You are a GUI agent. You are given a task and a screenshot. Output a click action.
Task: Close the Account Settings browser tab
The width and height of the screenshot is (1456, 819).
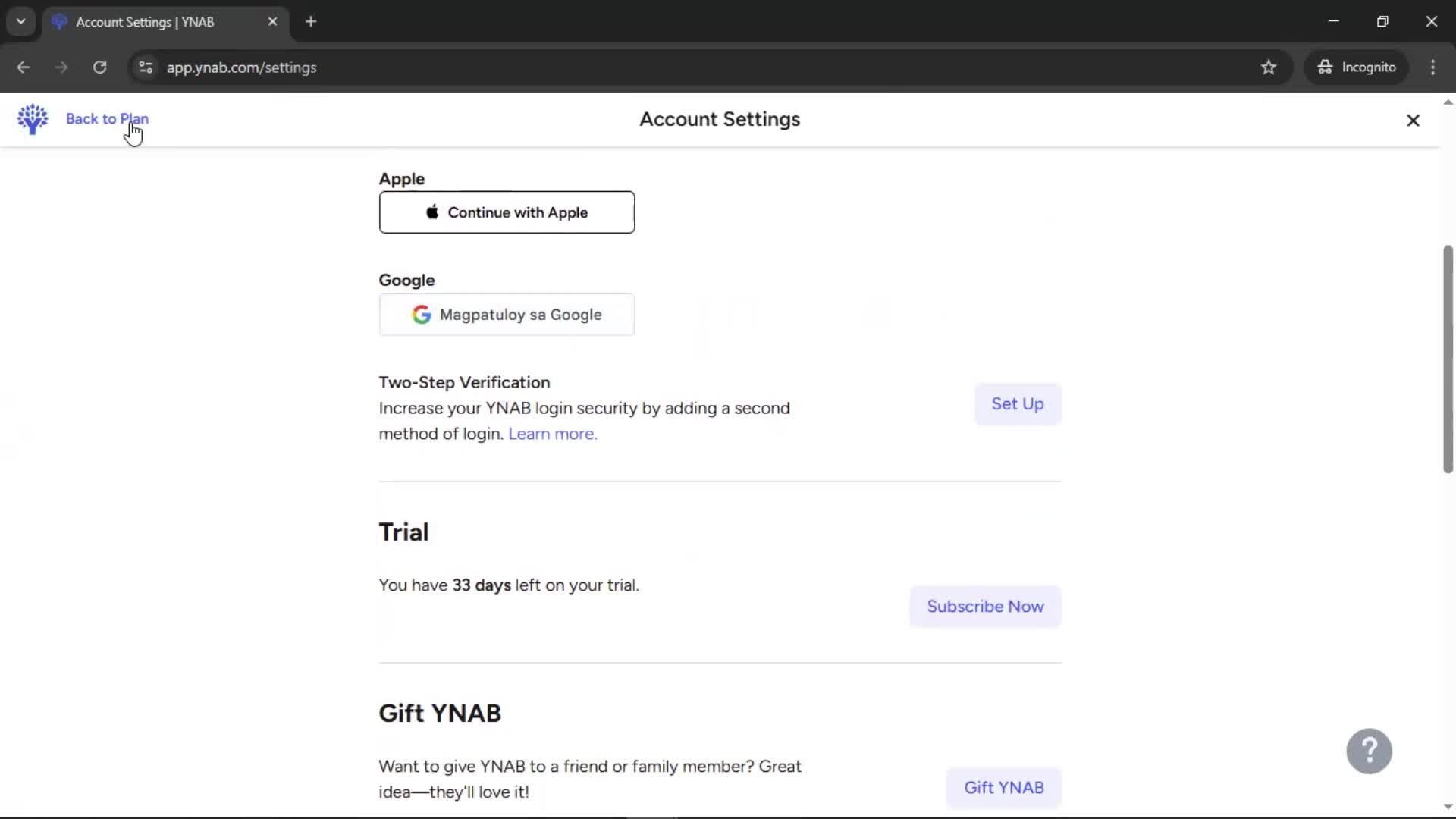pyautogui.click(x=272, y=22)
